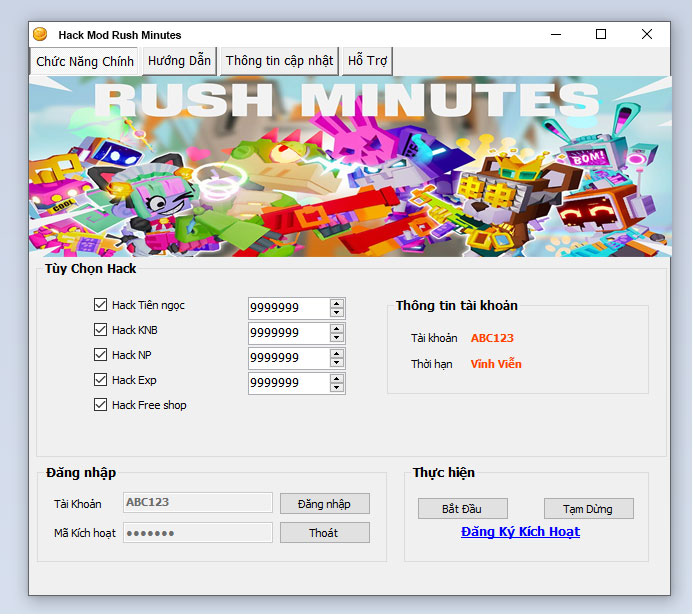
Task: Toggle the Hack KNB checkbox
Action: pos(100,330)
